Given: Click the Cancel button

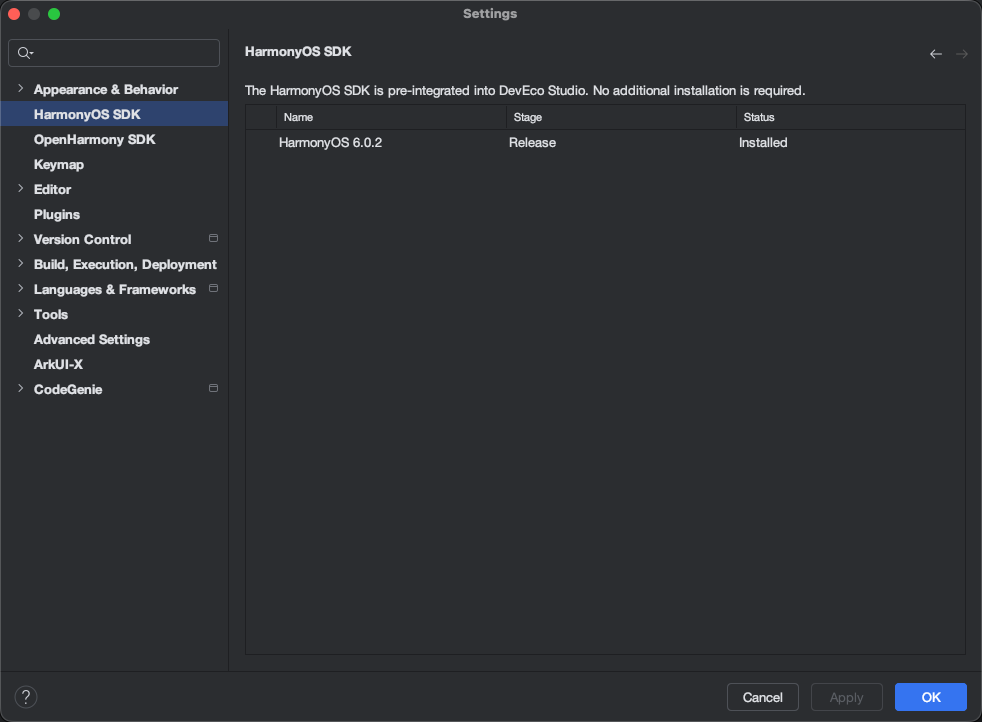Looking at the screenshot, I should (x=762, y=697).
